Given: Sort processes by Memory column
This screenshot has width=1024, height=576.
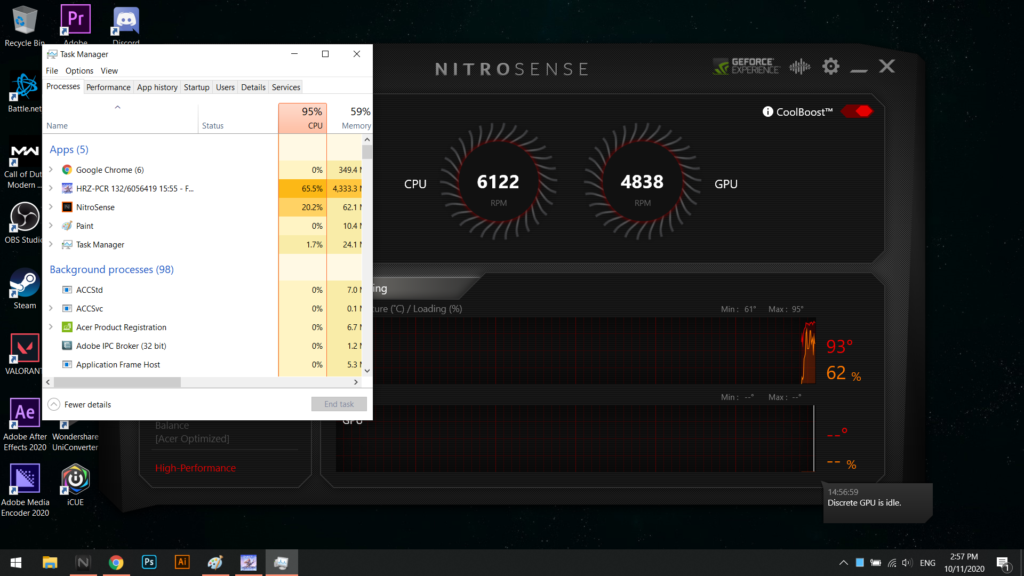Looking at the screenshot, I should [349, 118].
